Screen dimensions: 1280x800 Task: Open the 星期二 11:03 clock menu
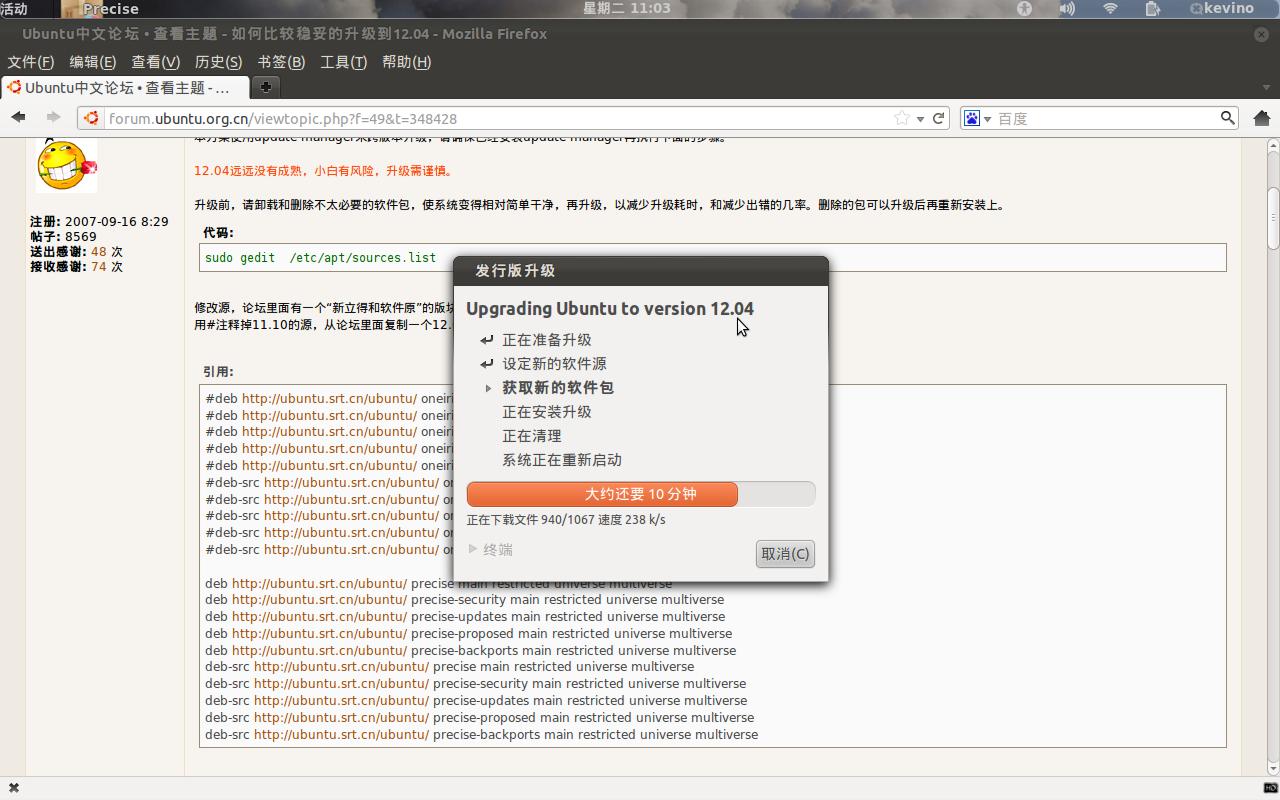pos(626,8)
